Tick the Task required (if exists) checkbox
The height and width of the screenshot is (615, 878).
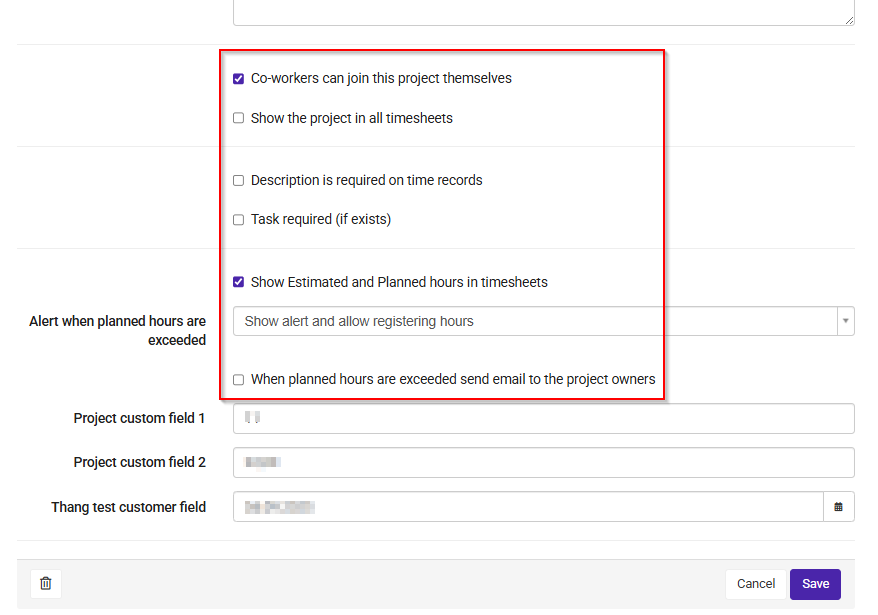239,220
